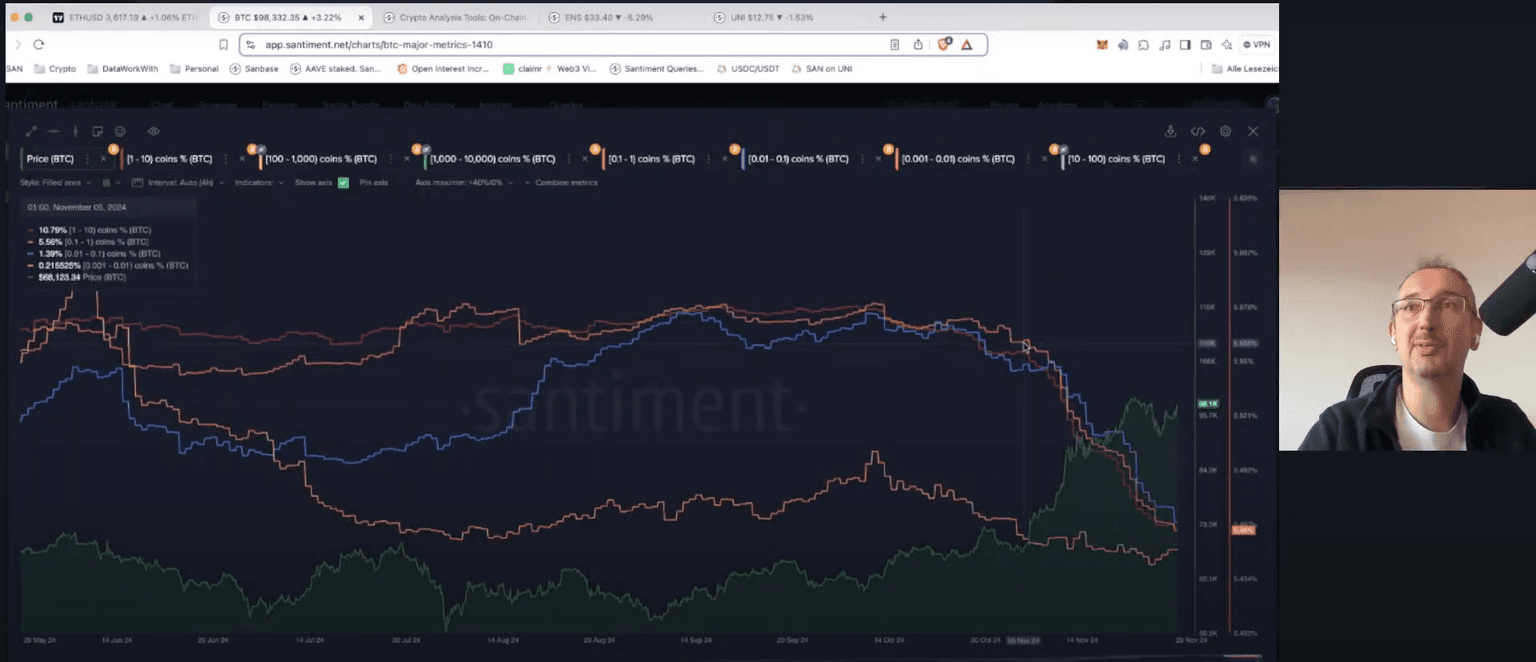Toggle the Show axis checkbox

(343, 183)
